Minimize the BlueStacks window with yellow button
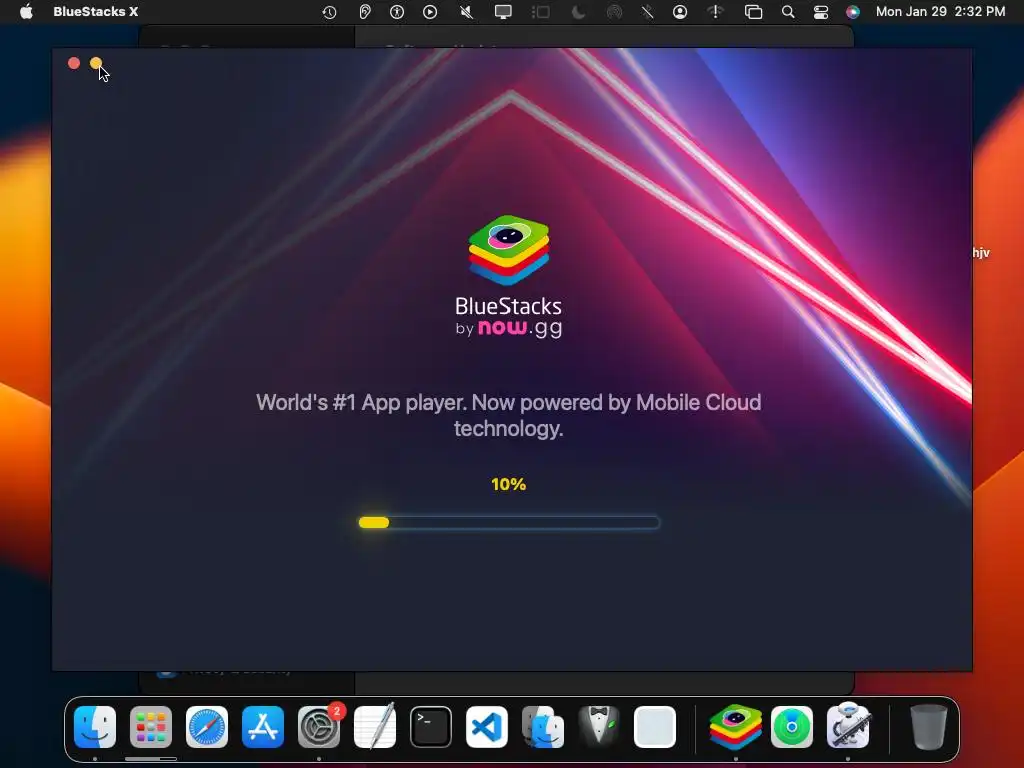Image resolution: width=1024 pixels, height=768 pixels. [96, 63]
